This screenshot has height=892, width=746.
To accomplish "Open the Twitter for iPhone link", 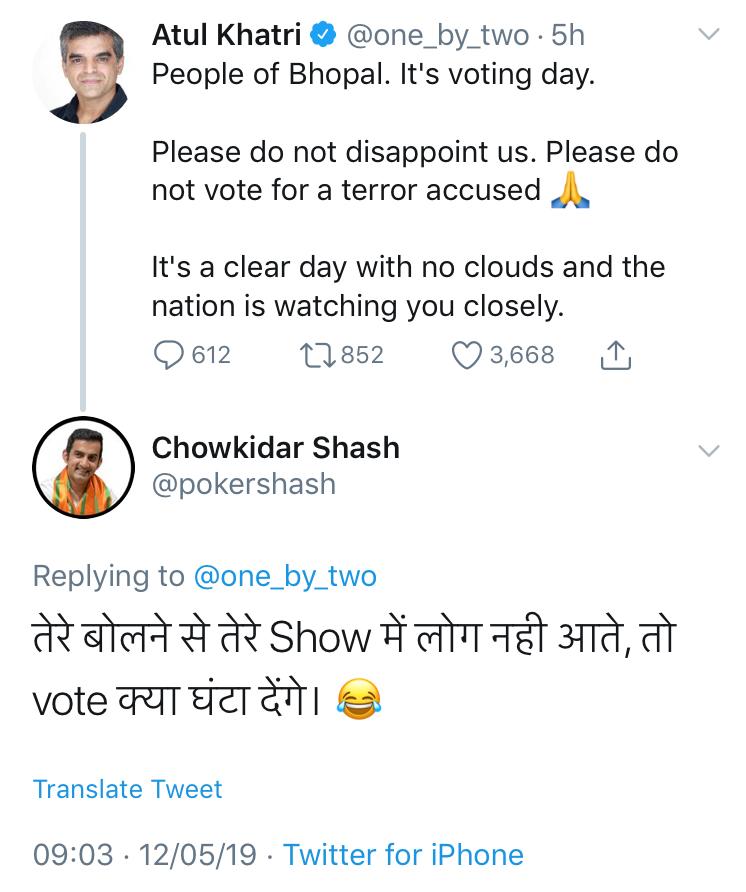I will (403, 855).
